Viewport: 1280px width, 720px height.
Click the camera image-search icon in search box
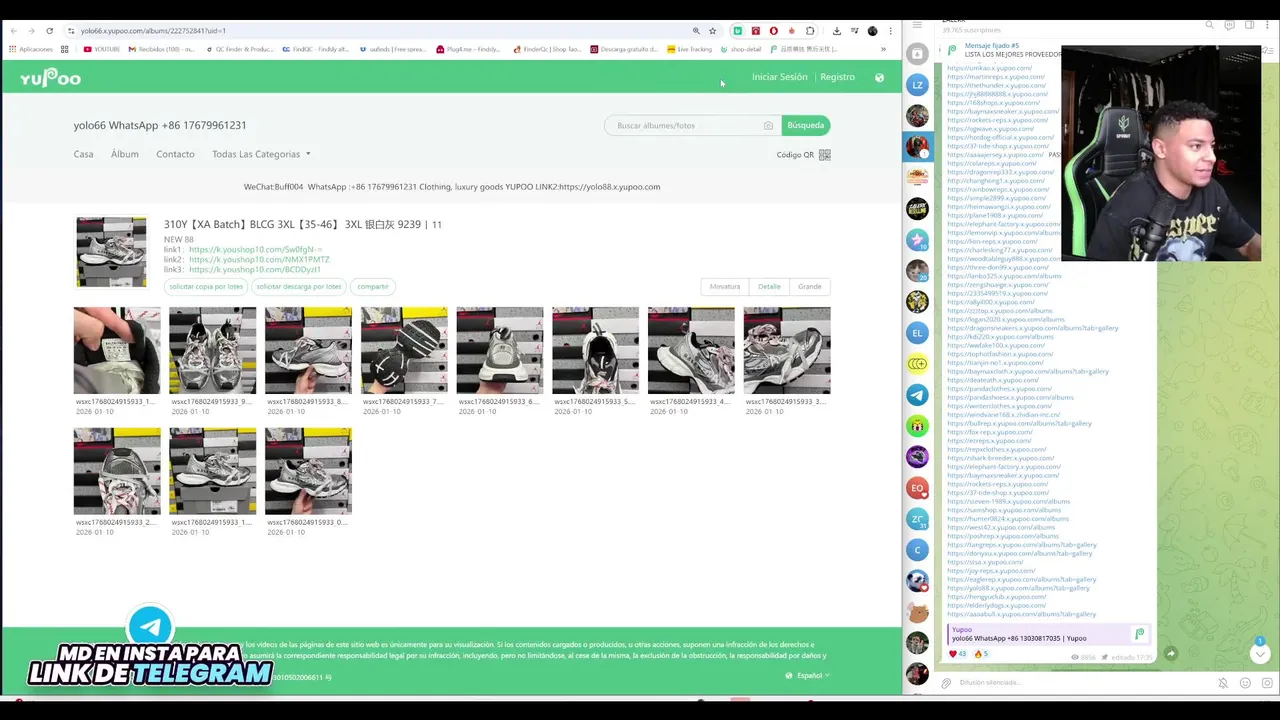[768, 125]
